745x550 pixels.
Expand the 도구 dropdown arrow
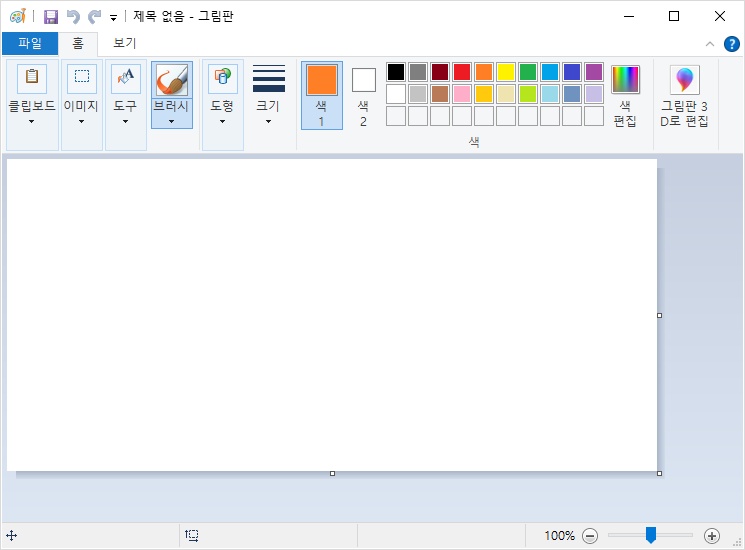point(125,122)
